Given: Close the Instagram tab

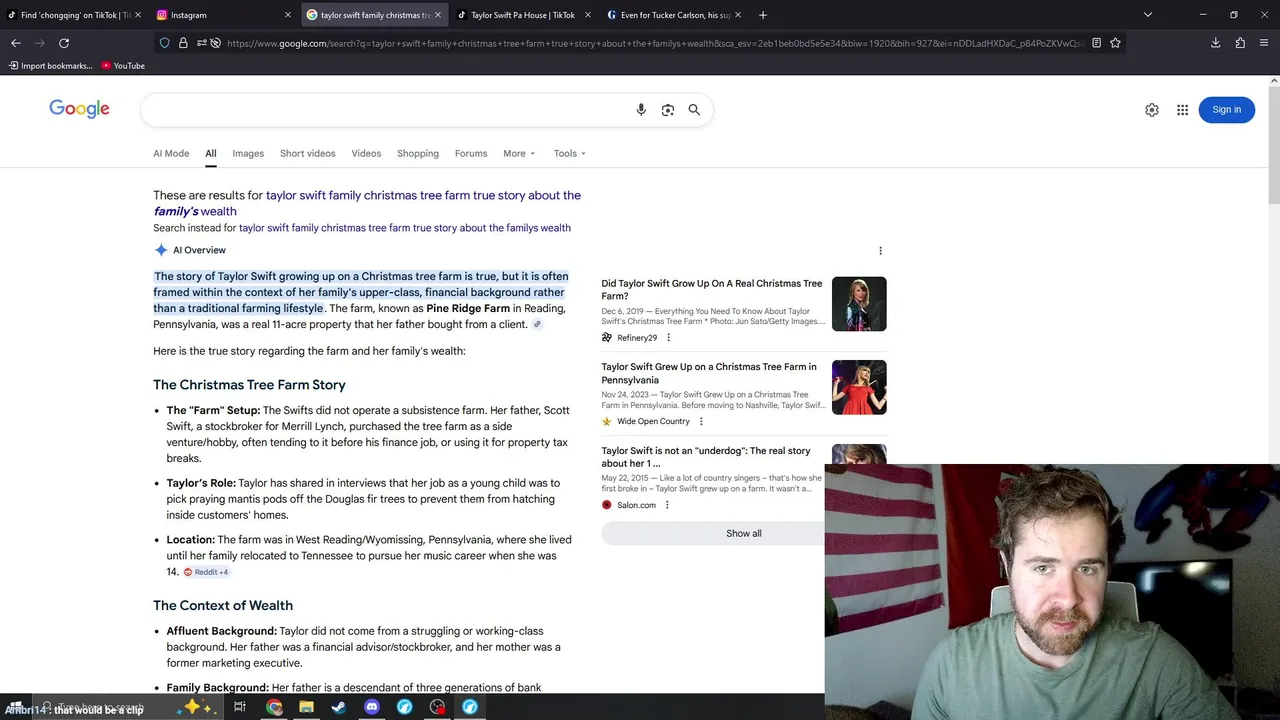Looking at the screenshot, I should point(288,15).
